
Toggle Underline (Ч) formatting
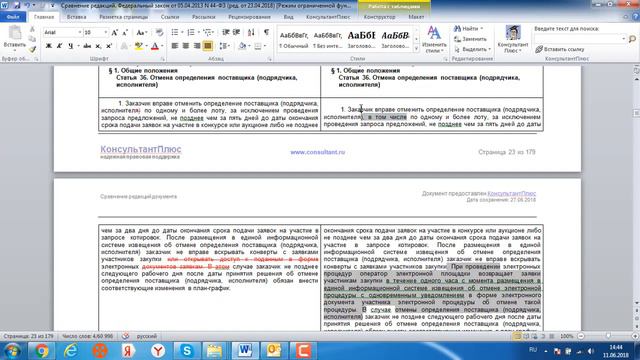[x=71, y=46]
